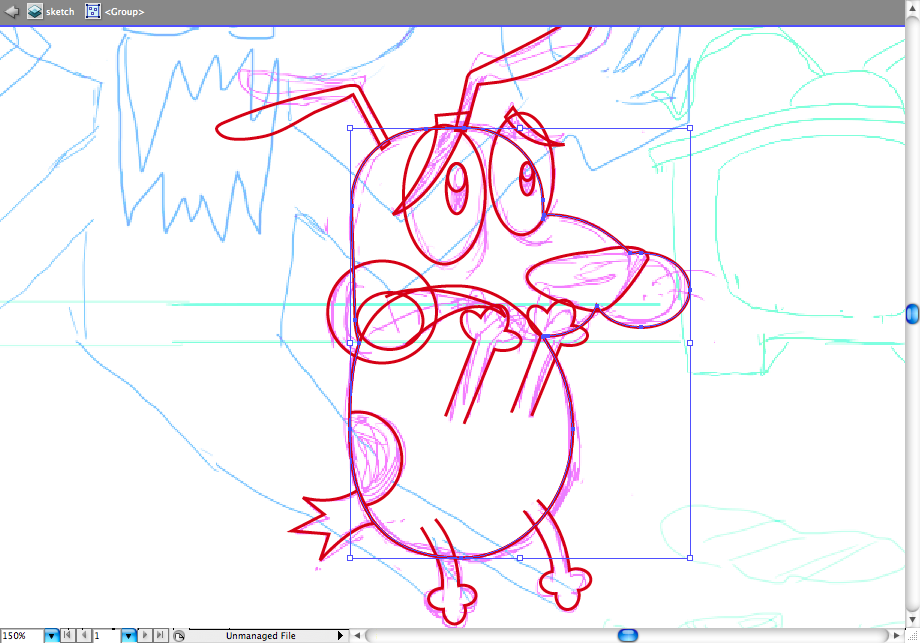Viewport: 920px width, 643px height.
Task: Click the horizontal scrollbar right arrow
Action: pyautogui.click(x=897, y=635)
